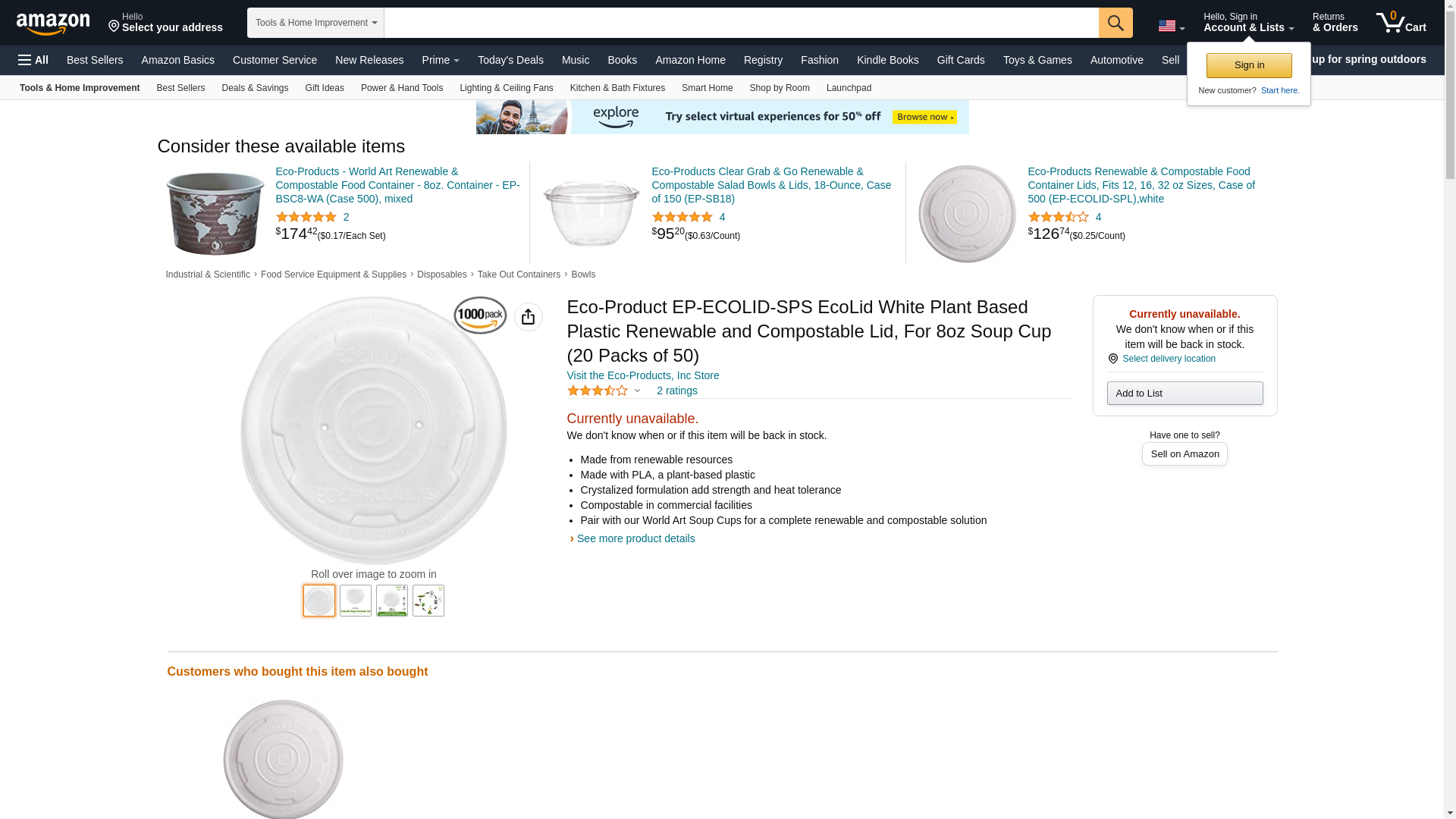
Task: Visit the Eco-Products, Inc Store link
Action: coord(642,375)
